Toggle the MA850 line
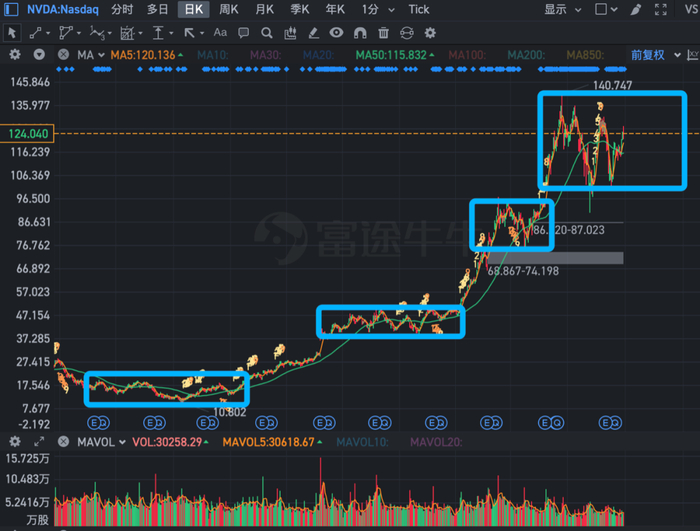The image size is (700, 531). (x=585, y=55)
